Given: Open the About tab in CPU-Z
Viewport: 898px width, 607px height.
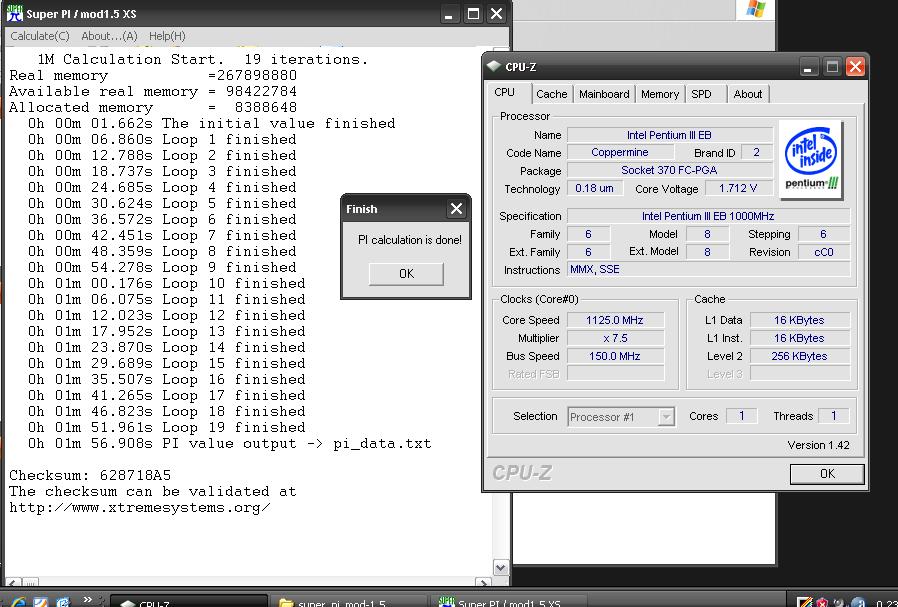Looking at the screenshot, I should coord(747,94).
